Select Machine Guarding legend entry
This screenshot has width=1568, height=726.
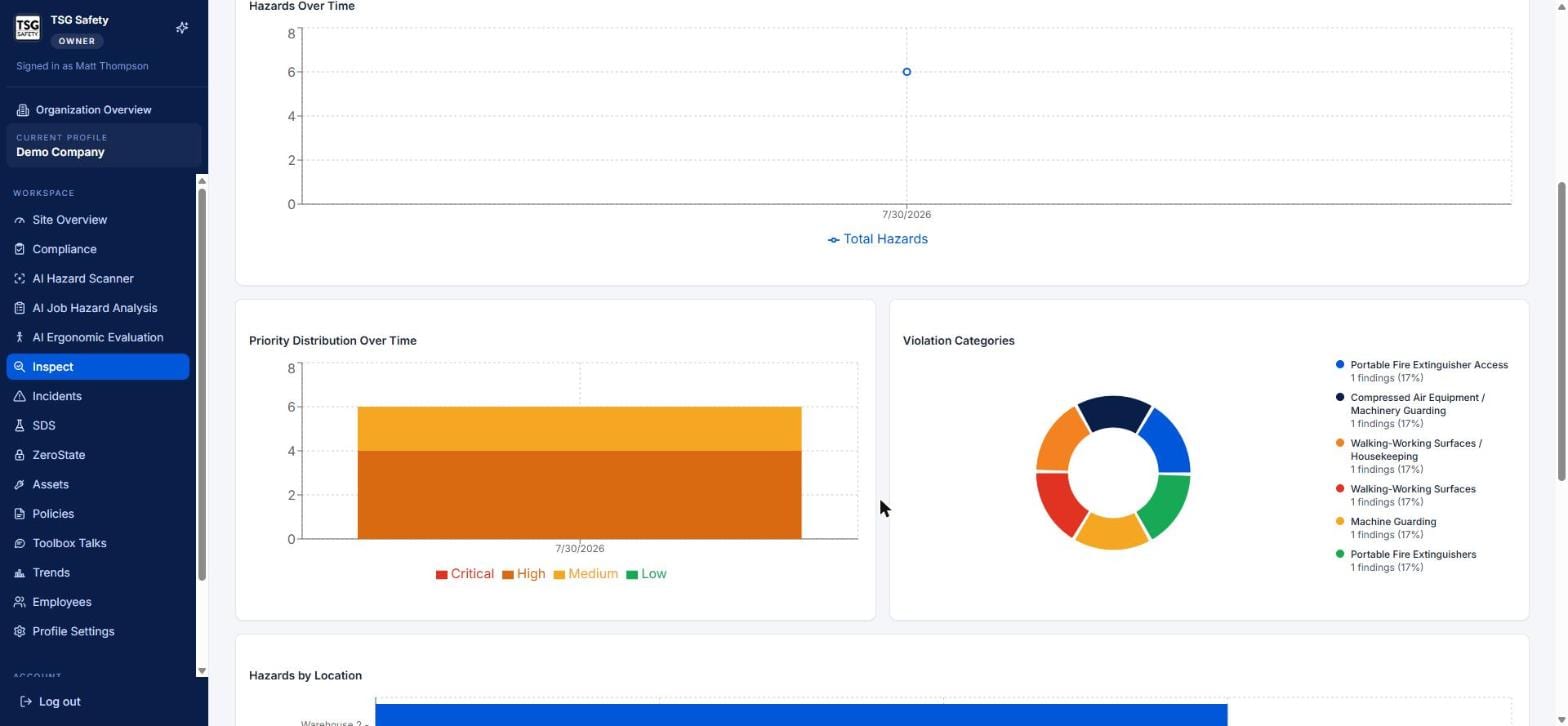click(x=1386, y=528)
